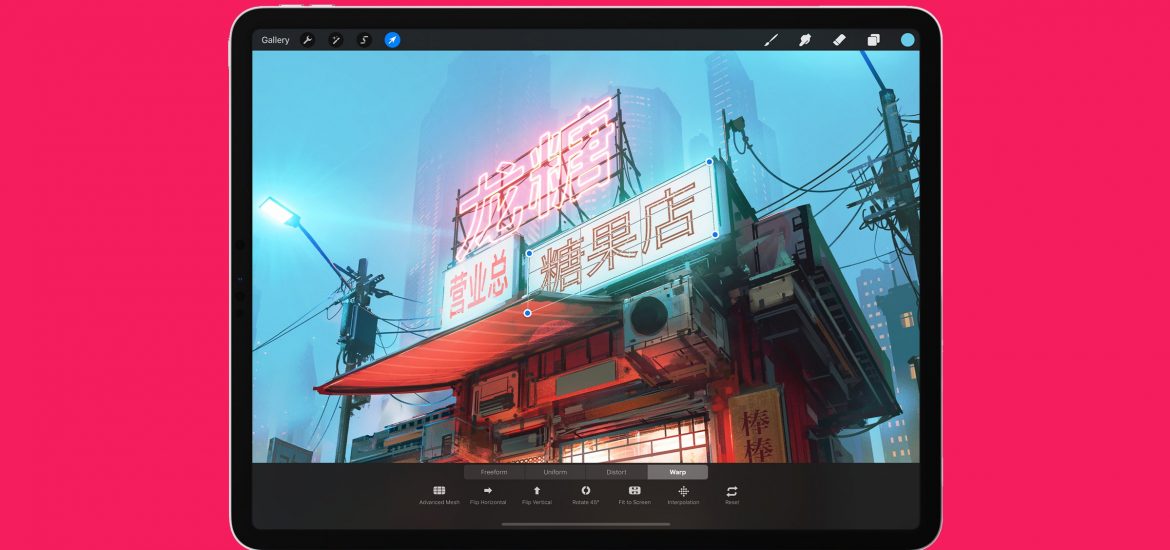The width and height of the screenshot is (1170, 550).
Task: Open the Actions wrench menu
Action: coord(307,40)
